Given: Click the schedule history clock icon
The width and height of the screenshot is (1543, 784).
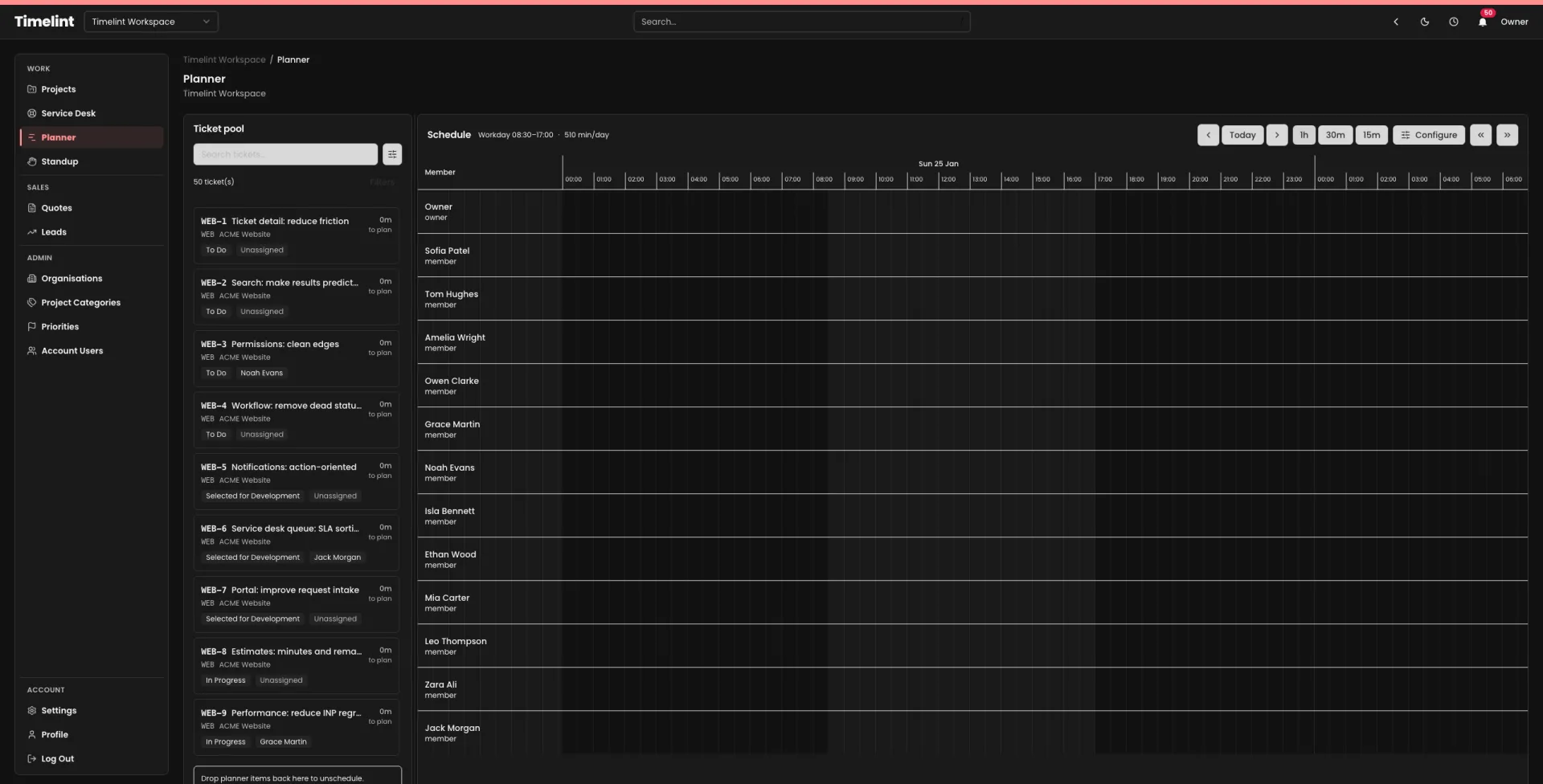Looking at the screenshot, I should 1454,22.
